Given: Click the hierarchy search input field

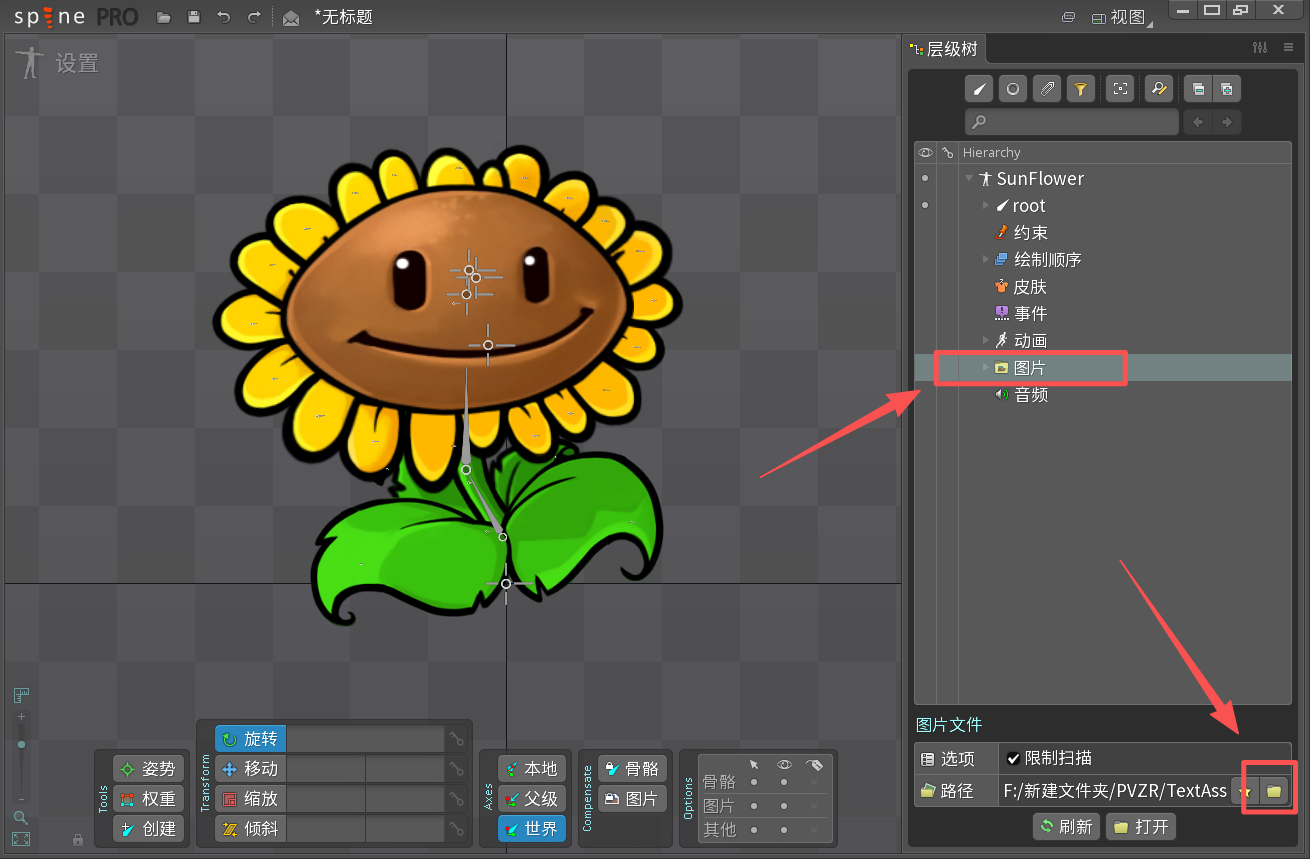Looking at the screenshot, I should coord(1071,122).
